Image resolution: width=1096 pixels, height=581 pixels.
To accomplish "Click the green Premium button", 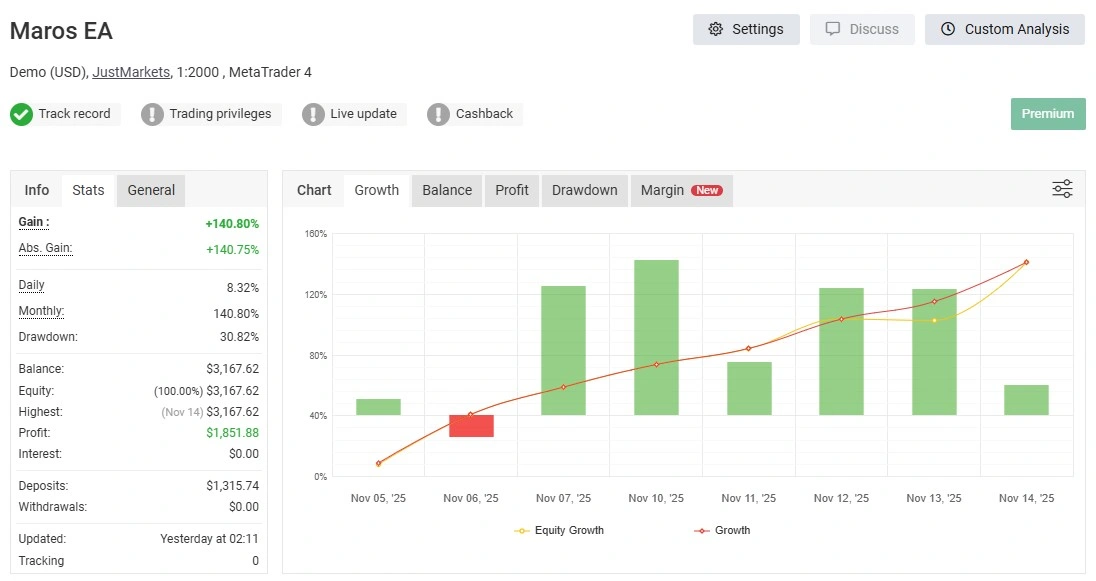I will (1047, 114).
